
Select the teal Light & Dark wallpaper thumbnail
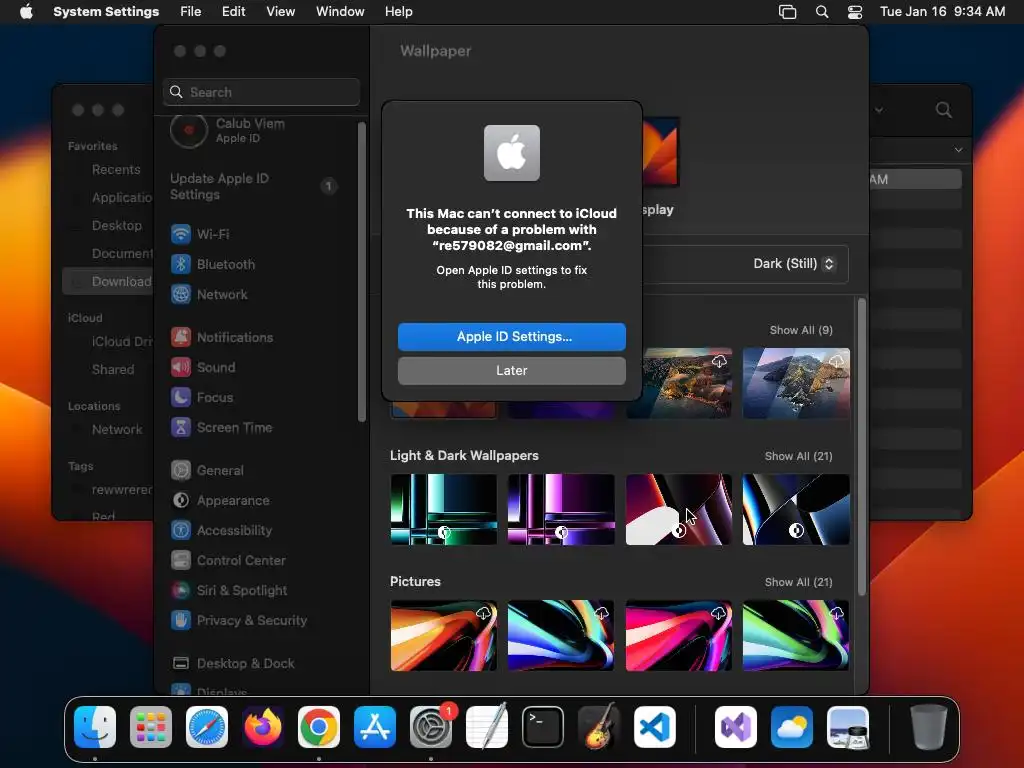coord(443,509)
